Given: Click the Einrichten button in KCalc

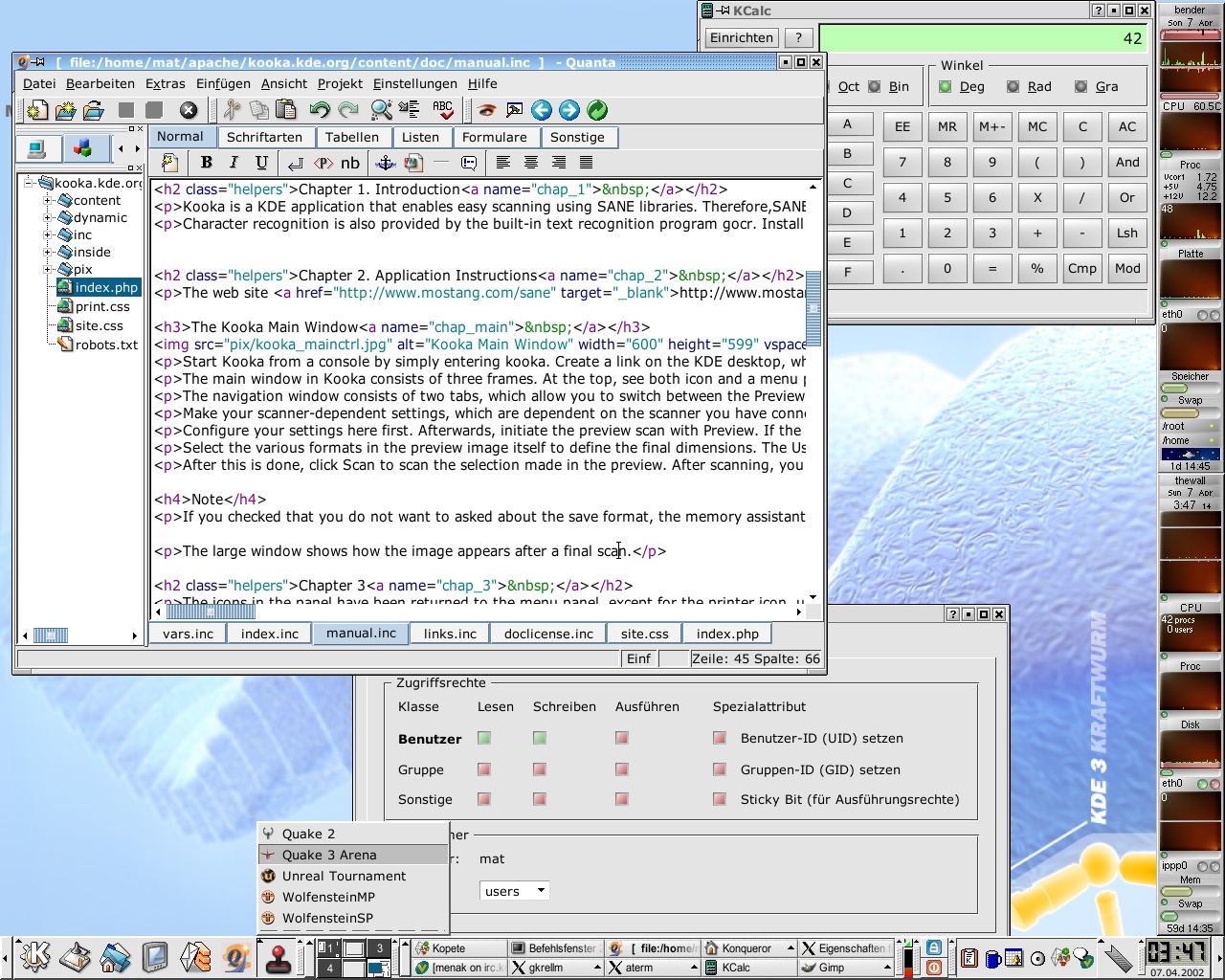Looking at the screenshot, I should (742, 38).
